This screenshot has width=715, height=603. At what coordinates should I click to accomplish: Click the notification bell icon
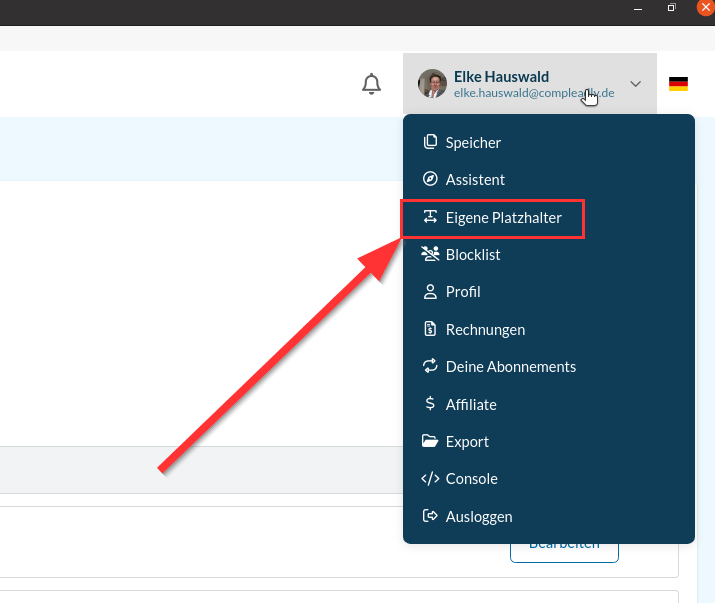click(x=371, y=84)
